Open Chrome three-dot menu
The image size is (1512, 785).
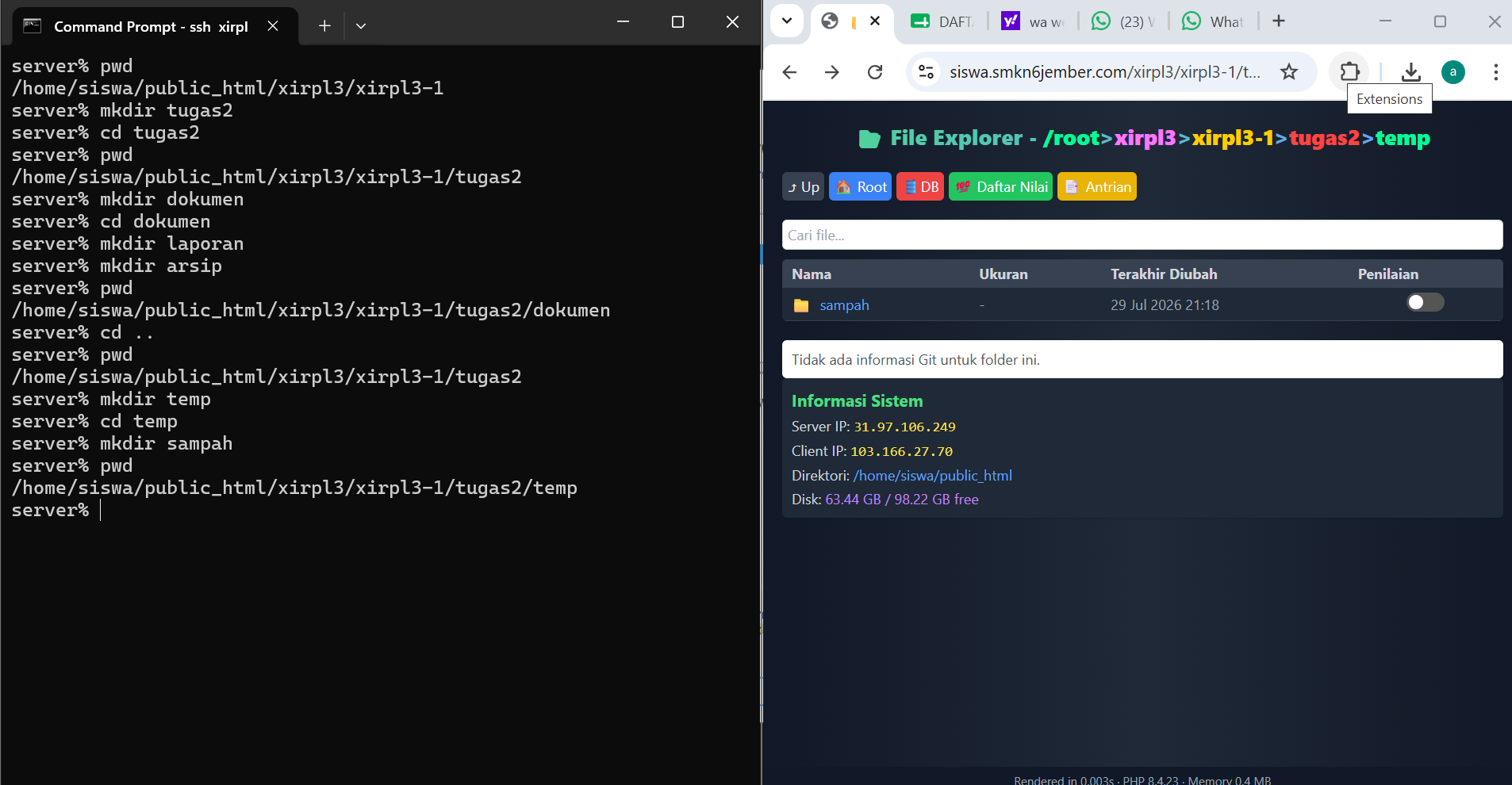(1495, 72)
